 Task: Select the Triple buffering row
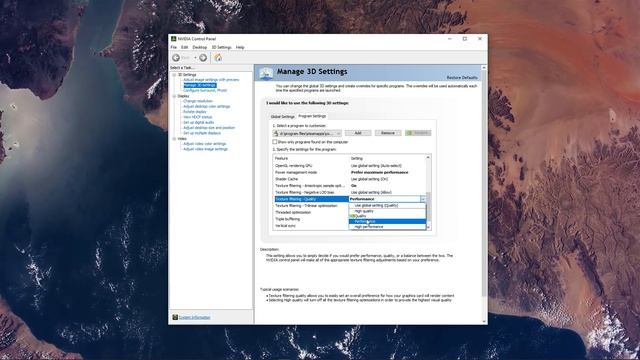[x=311, y=219]
